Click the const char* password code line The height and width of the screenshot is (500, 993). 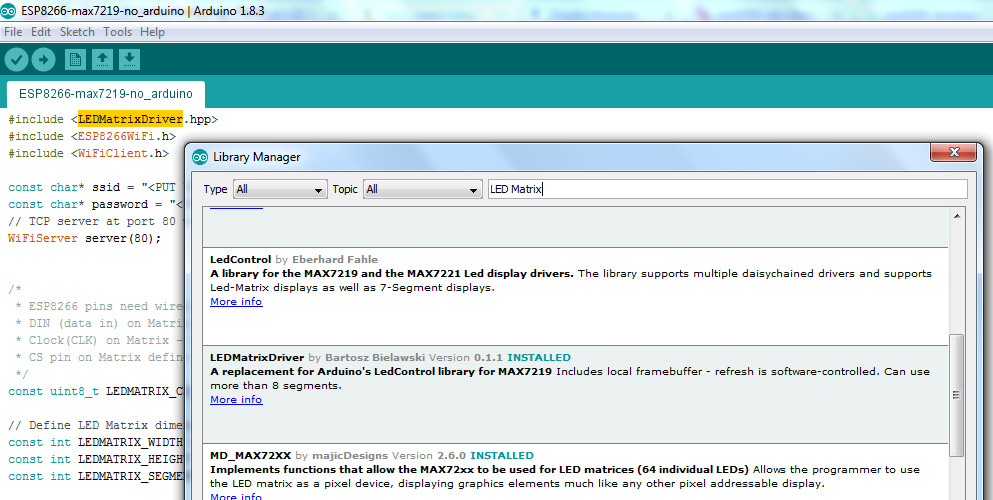point(96,204)
